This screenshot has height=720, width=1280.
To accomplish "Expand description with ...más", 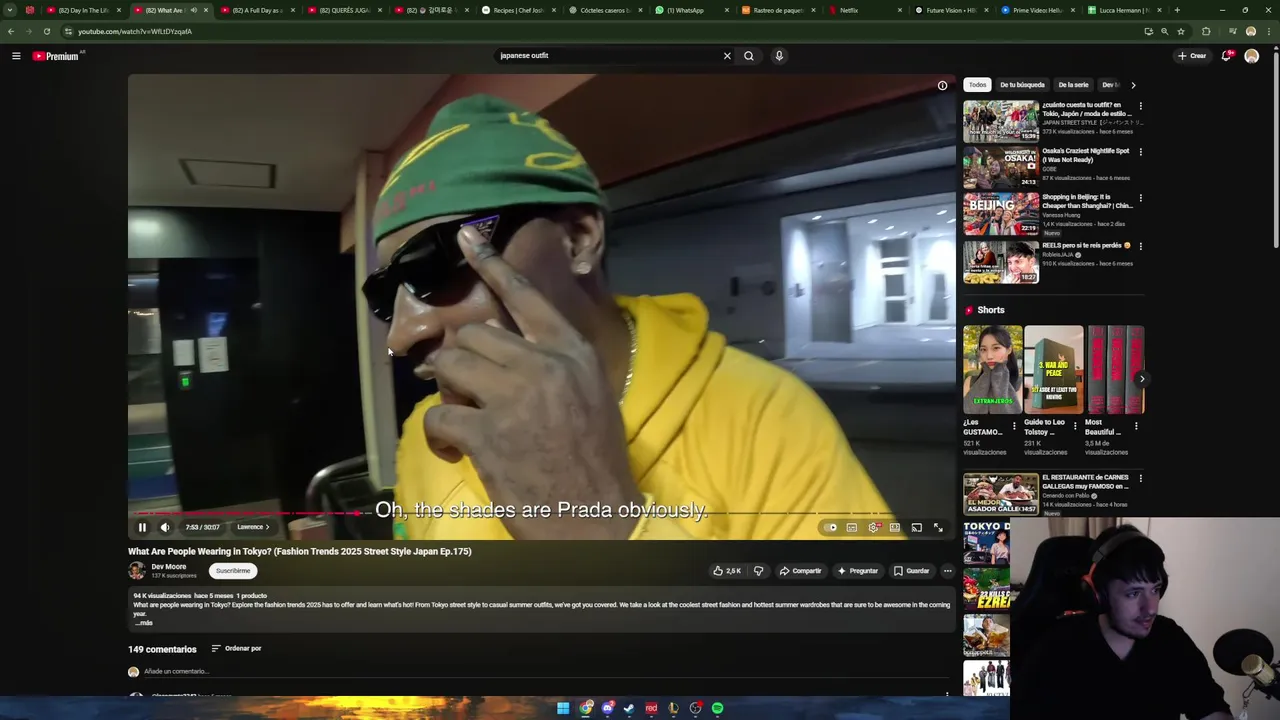I will pyautogui.click(x=143, y=623).
